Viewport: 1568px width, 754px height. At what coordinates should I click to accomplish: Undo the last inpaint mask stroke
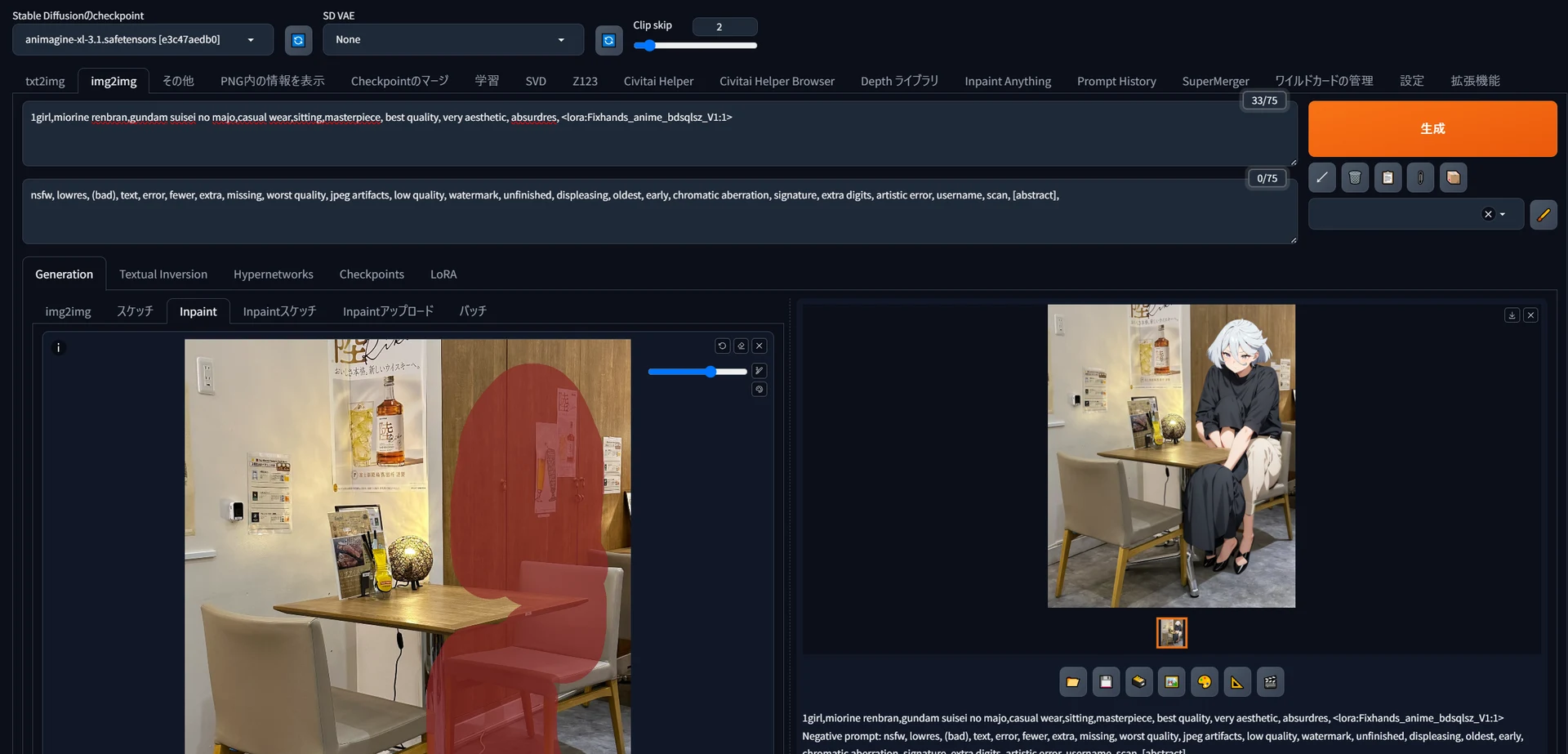[x=722, y=346]
